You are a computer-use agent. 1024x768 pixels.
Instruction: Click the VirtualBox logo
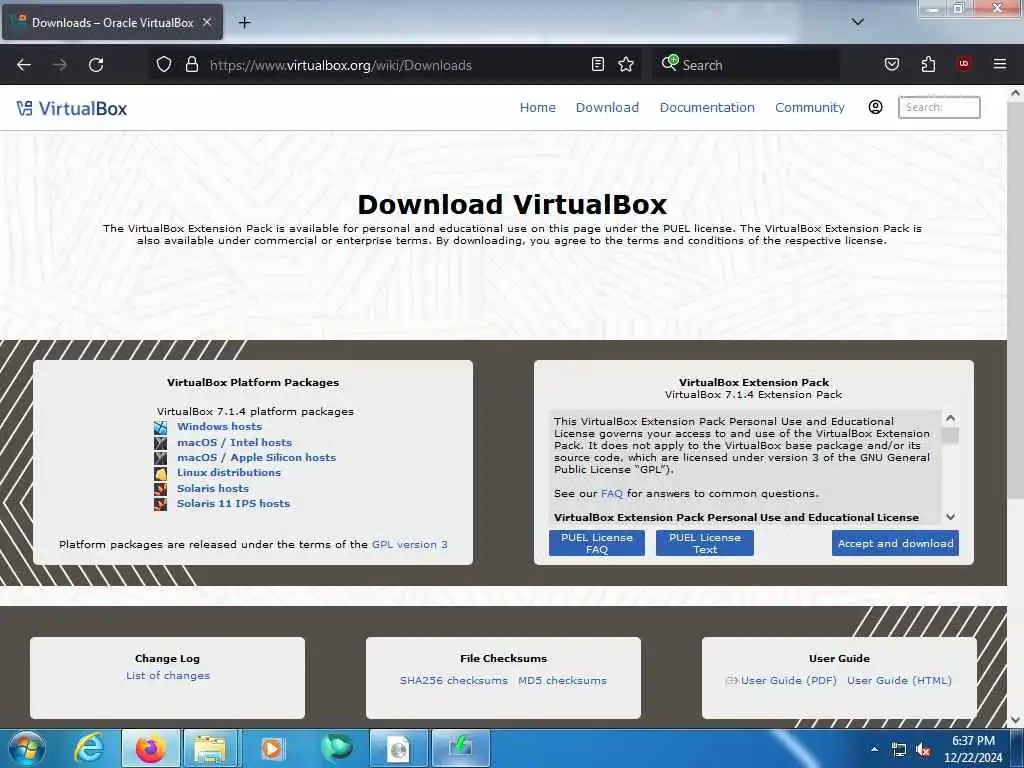tap(72, 108)
